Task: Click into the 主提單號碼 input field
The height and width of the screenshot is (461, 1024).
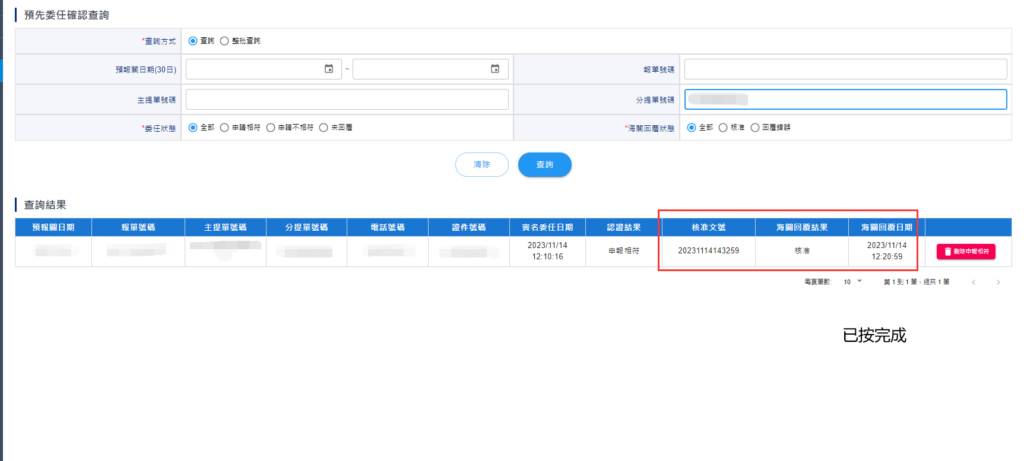Action: [x=347, y=99]
